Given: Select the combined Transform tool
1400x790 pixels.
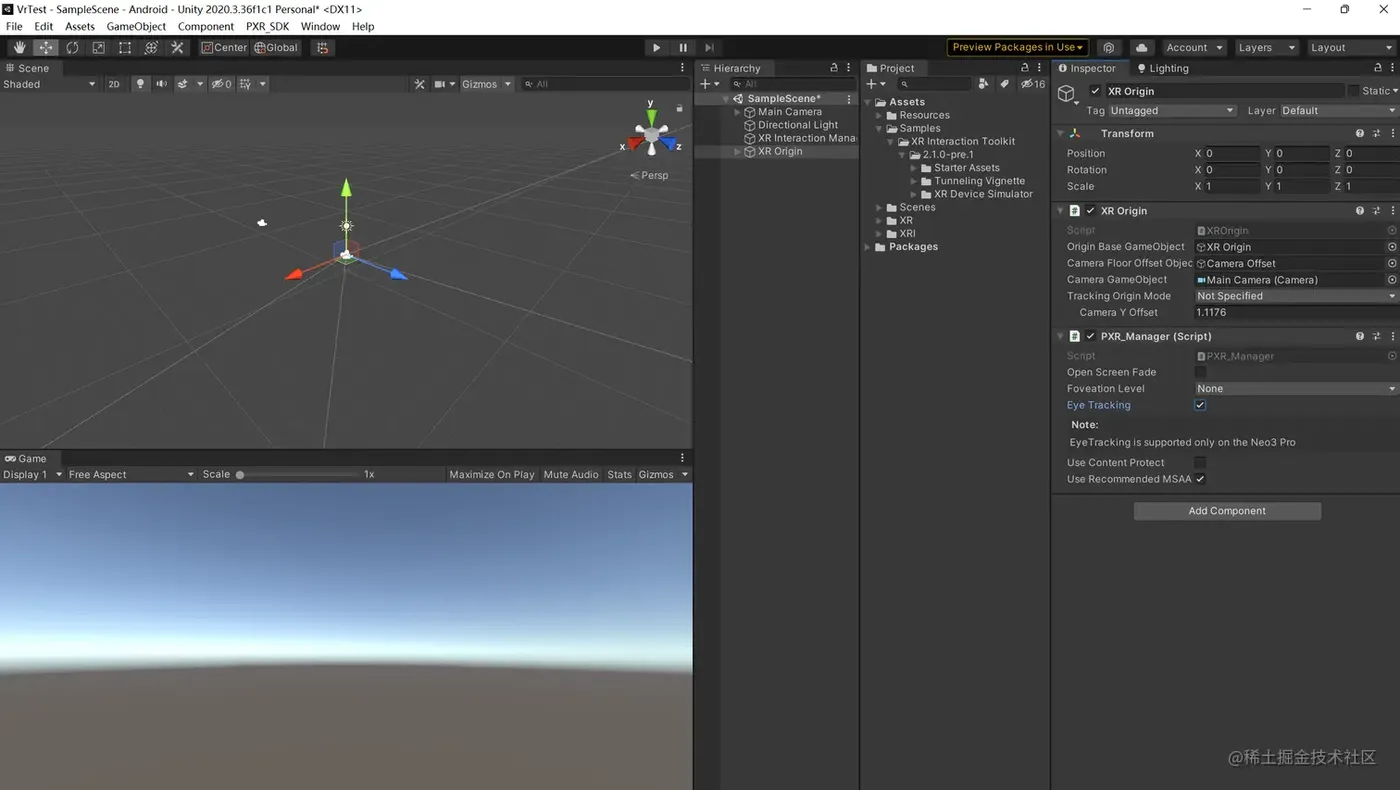Looking at the screenshot, I should click(151, 47).
